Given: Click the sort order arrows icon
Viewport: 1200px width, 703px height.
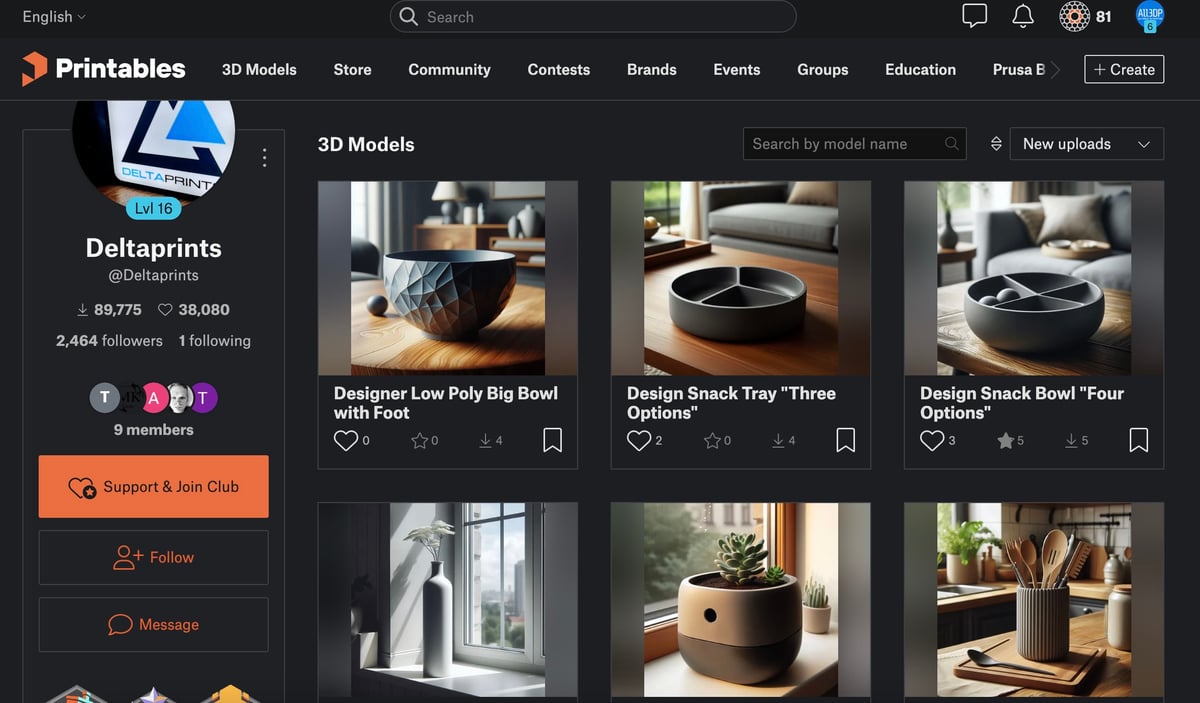Looking at the screenshot, I should point(996,144).
